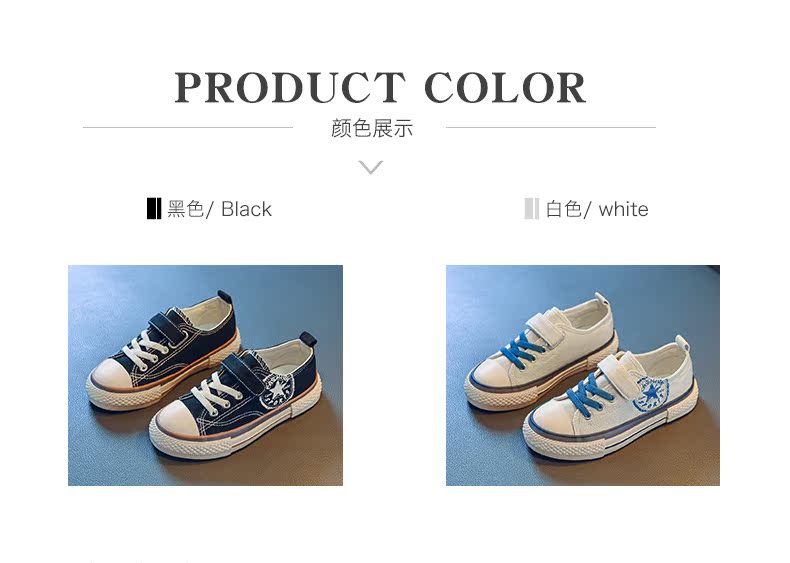This screenshot has width=790, height=563.
Task: Click the black color swatch bar
Action: pyautogui.click(x=154, y=209)
